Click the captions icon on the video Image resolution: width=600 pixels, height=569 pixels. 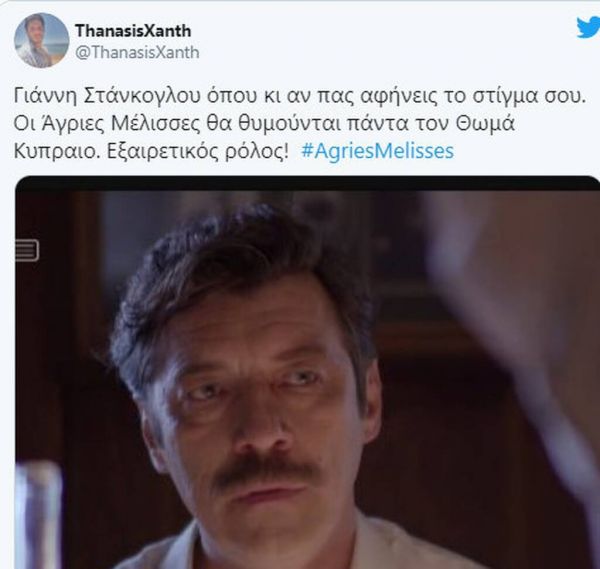point(27,250)
